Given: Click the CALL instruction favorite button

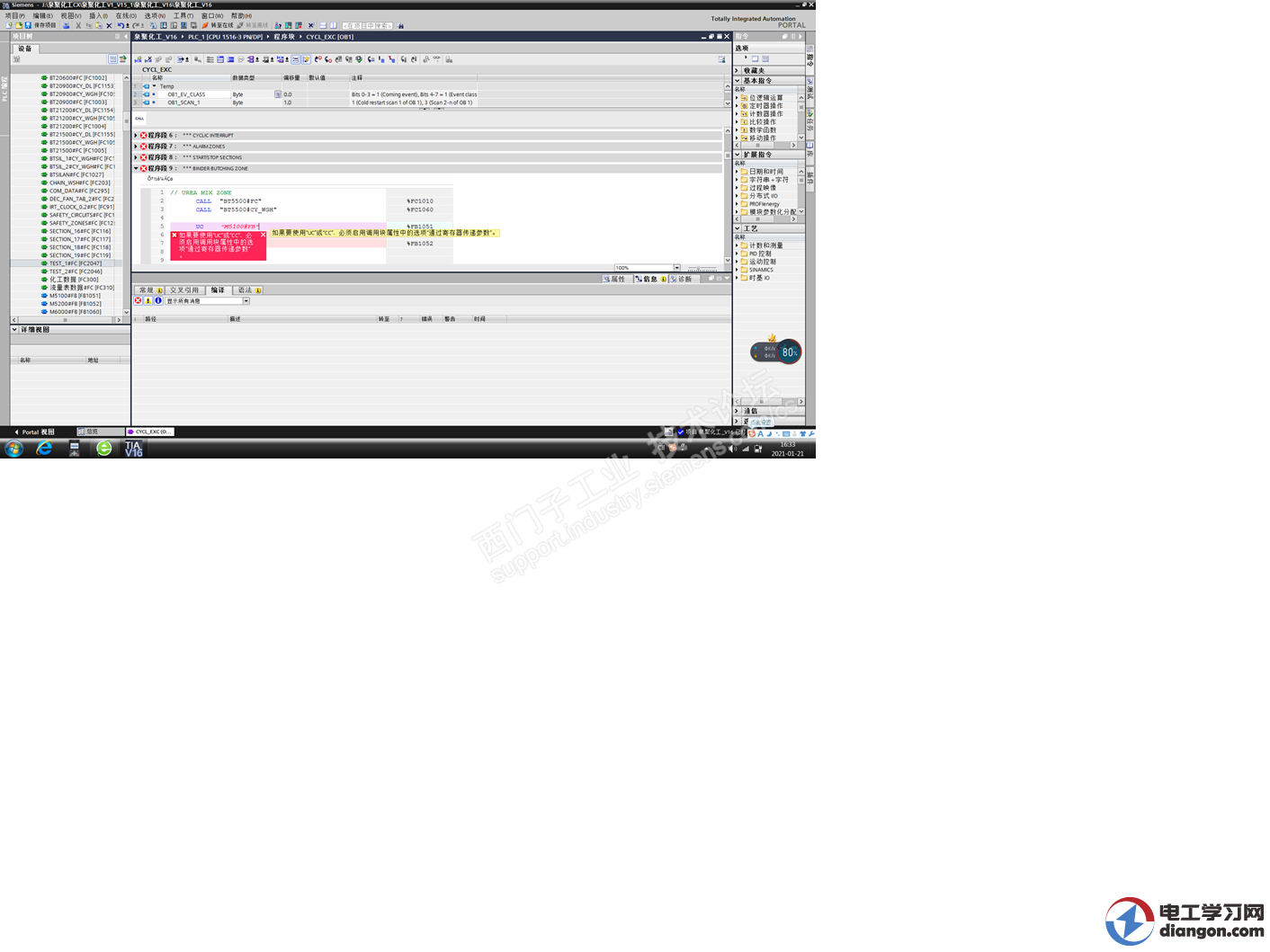Looking at the screenshot, I should tap(139, 119).
